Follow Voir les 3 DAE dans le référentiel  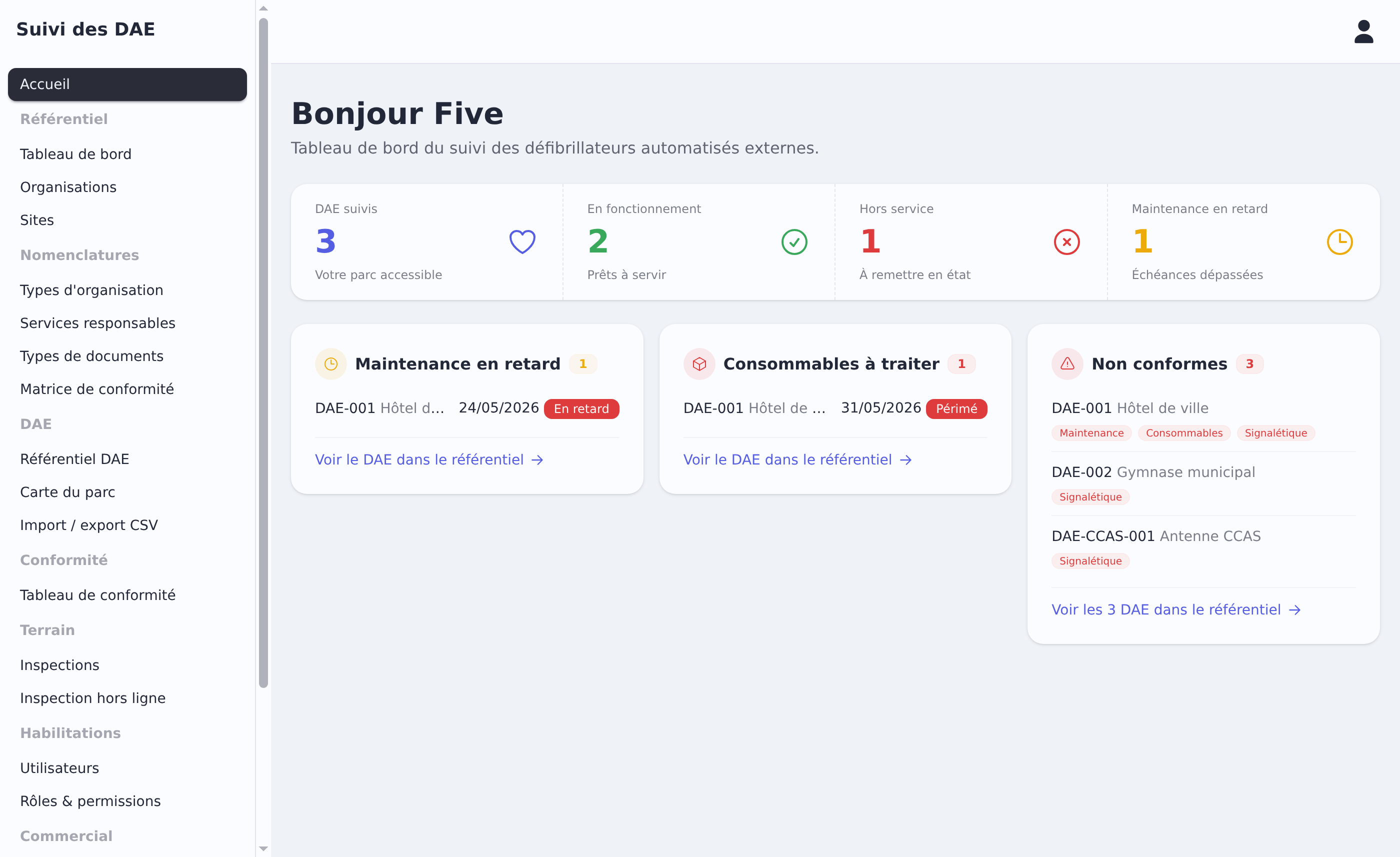(x=1176, y=609)
